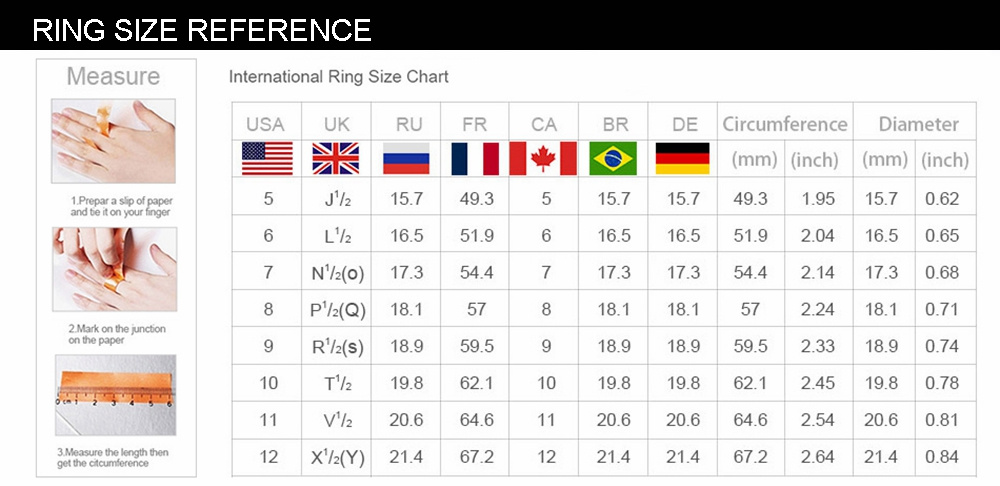Click USA size 5 cell
This screenshot has width=1000, height=486.
coord(268,199)
